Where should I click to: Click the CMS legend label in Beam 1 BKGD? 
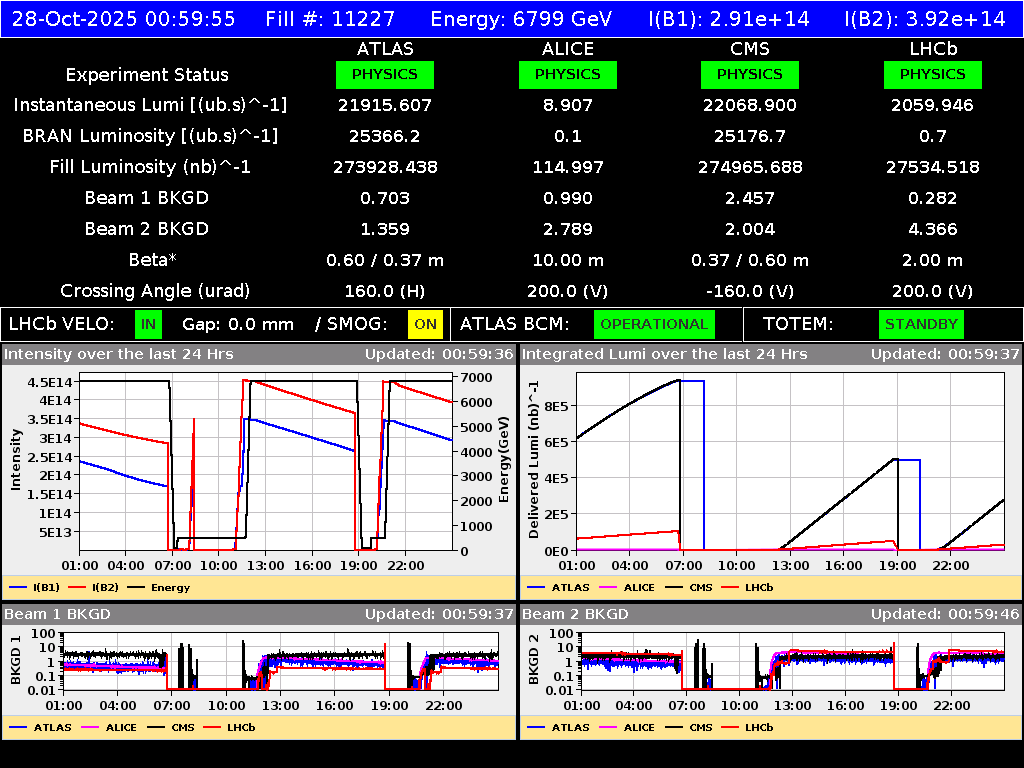(x=183, y=727)
